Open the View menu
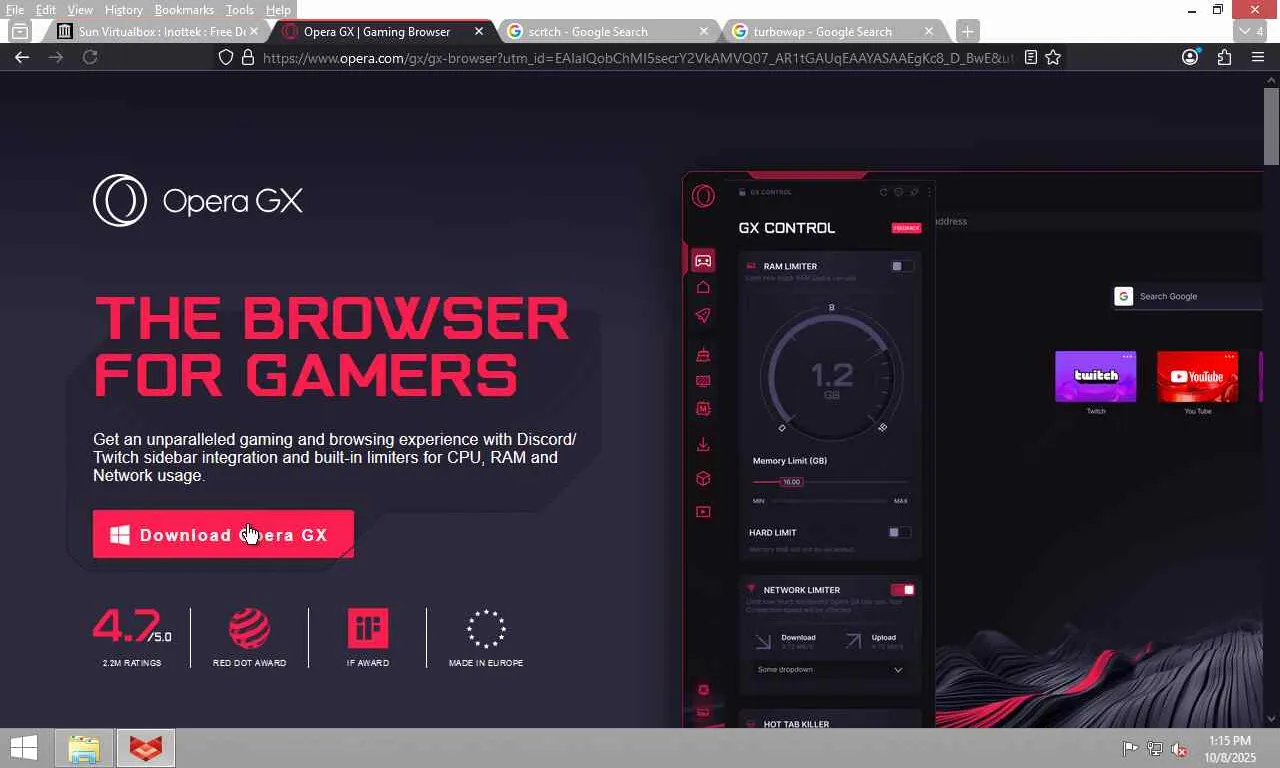 click(80, 10)
